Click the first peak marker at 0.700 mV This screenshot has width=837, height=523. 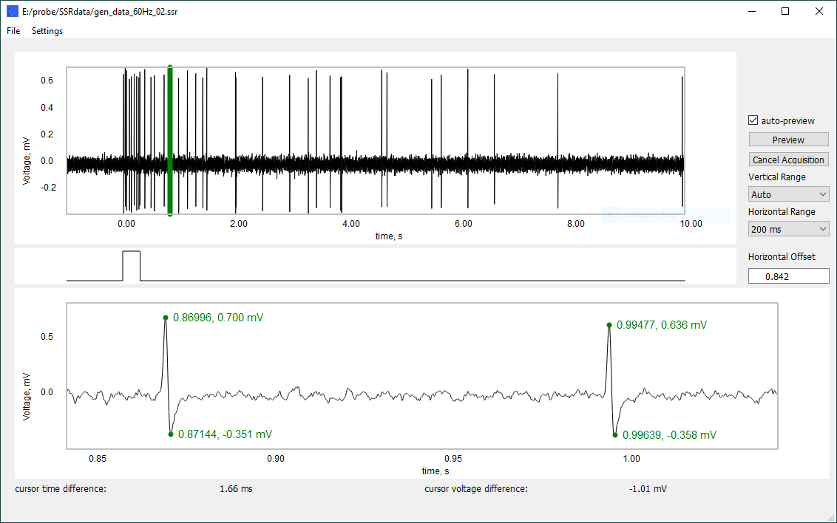[x=166, y=318]
